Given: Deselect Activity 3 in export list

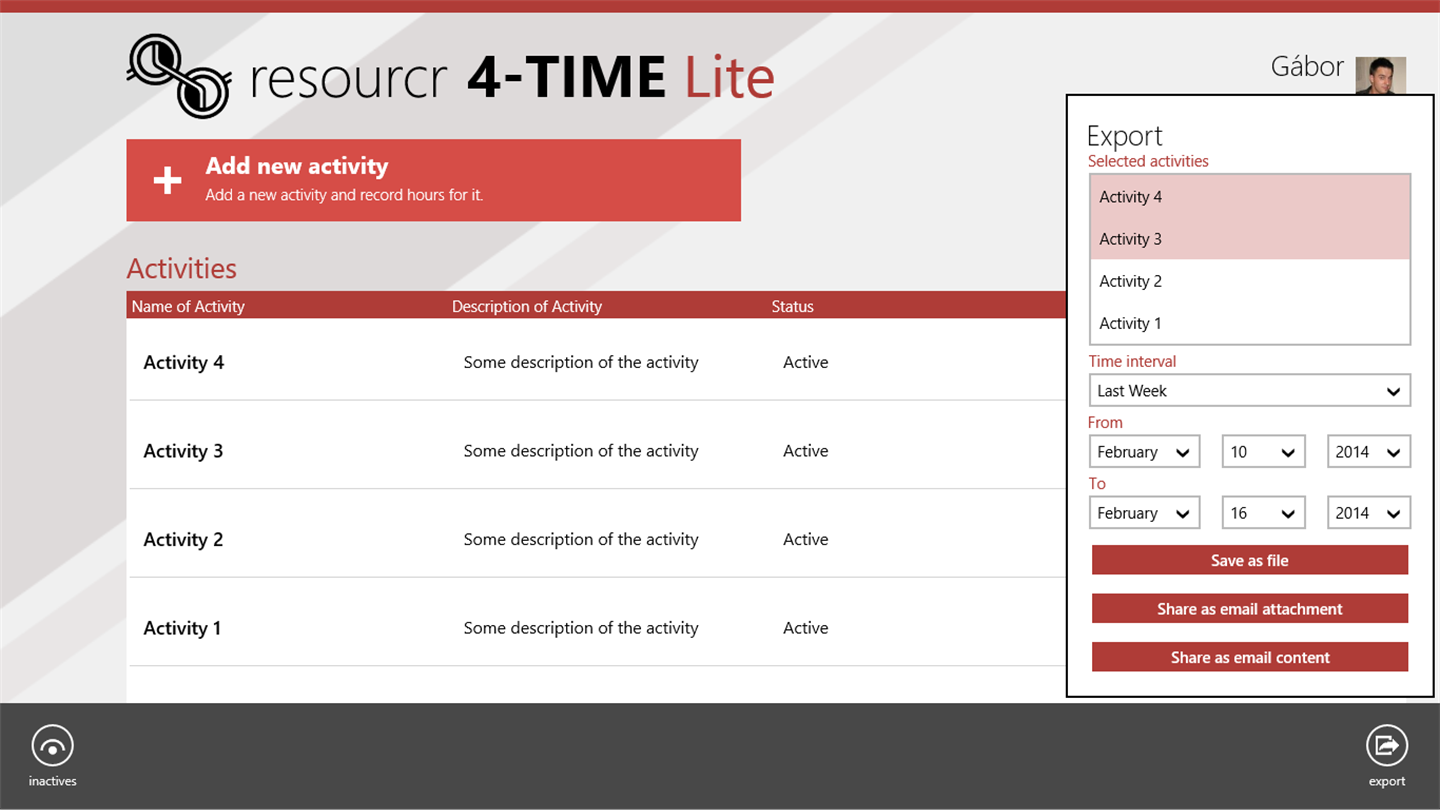Looking at the screenshot, I should pyautogui.click(x=1249, y=239).
